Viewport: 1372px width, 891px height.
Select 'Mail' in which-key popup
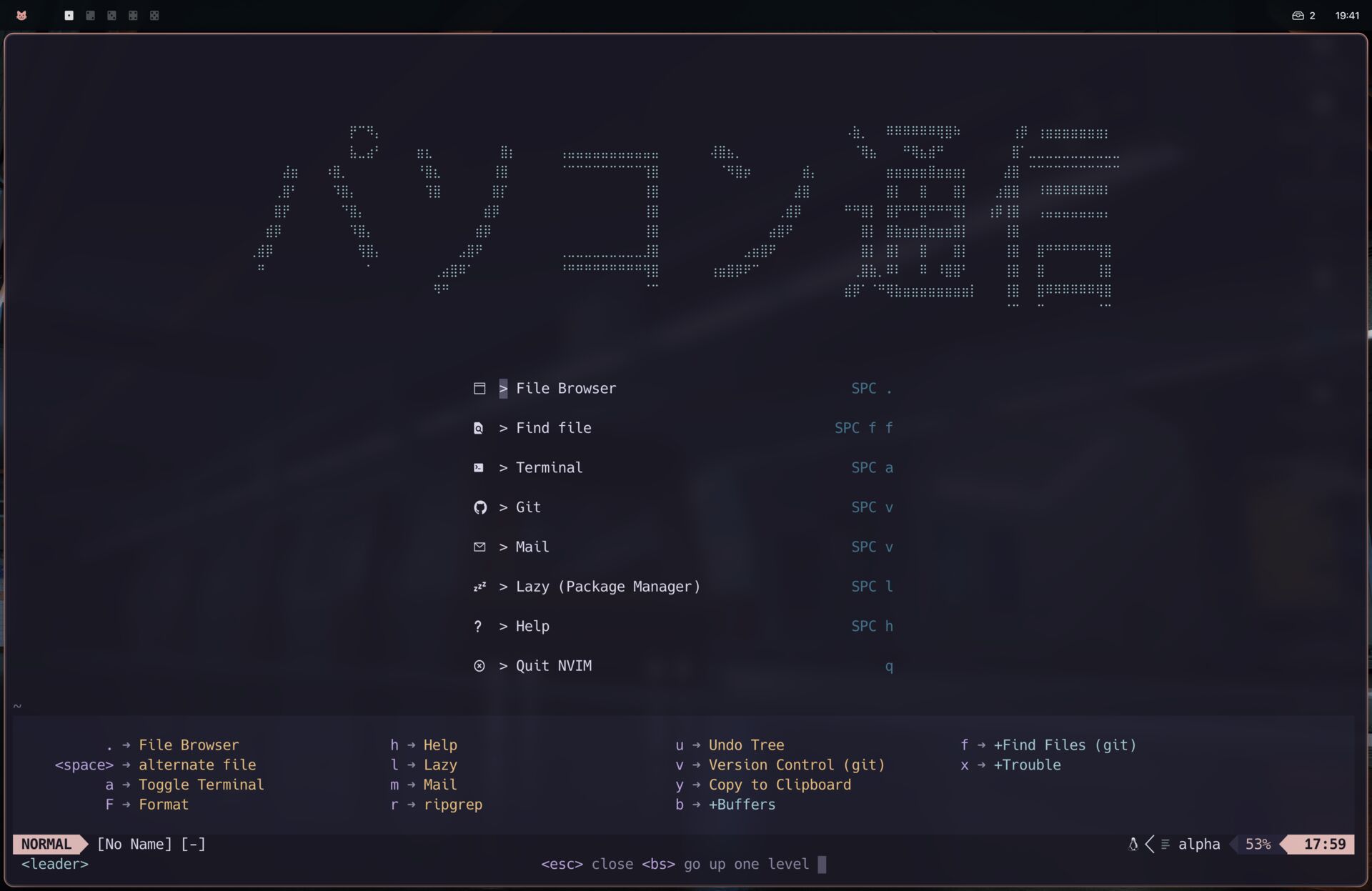coord(440,785)
